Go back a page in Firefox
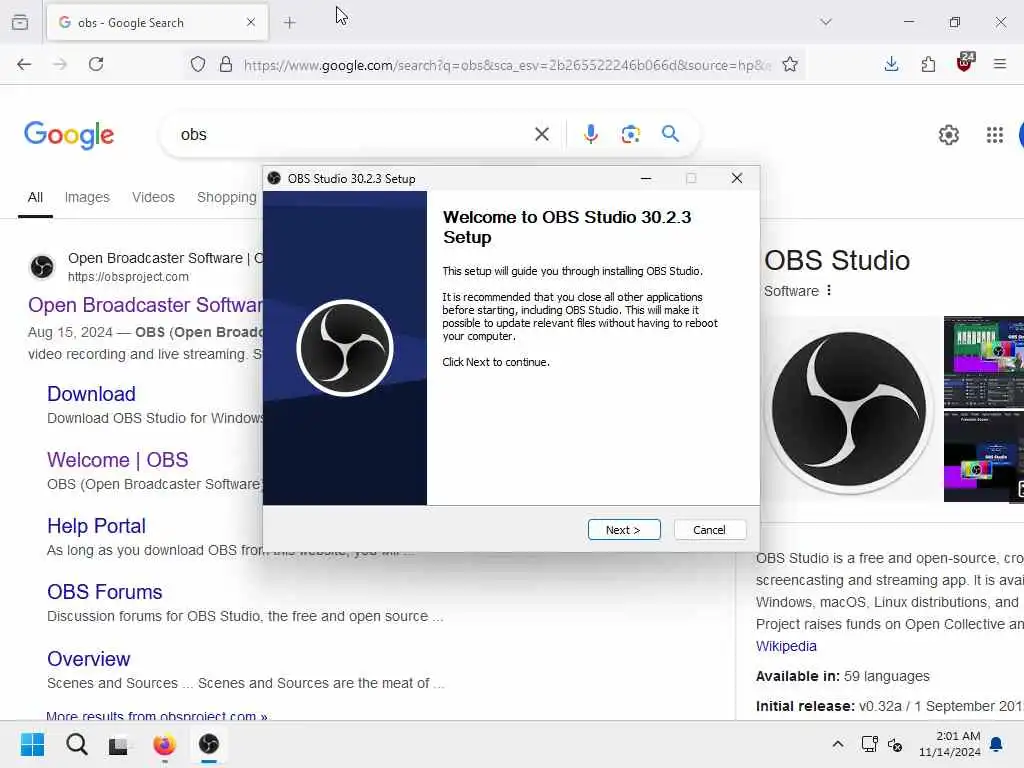The height and width of the screenshot is (768, 1024). [x=24, y=64]
